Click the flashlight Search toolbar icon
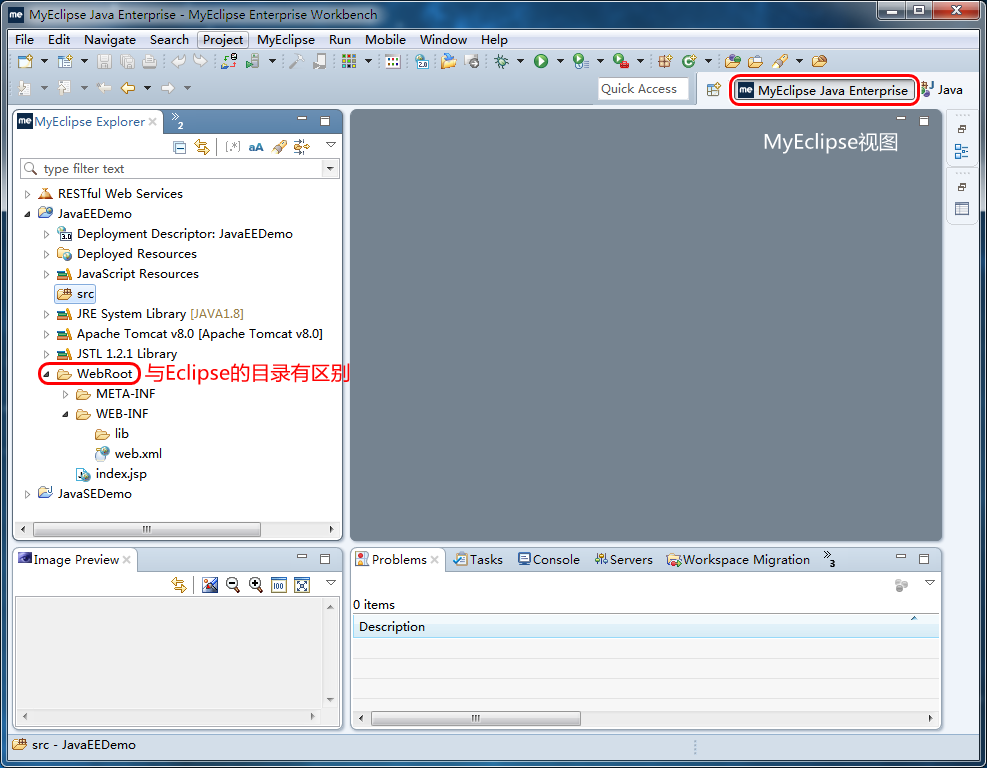The width and height of the screenshot is (987, 768). tap(780, 61)
